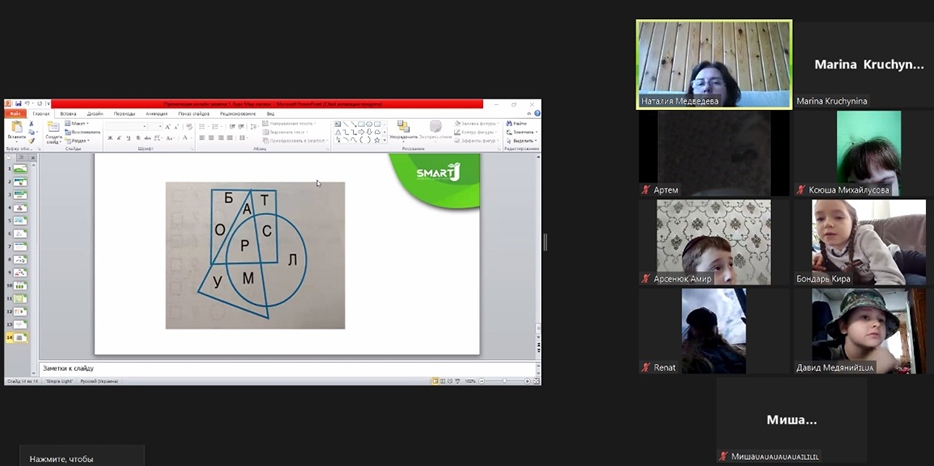This screenshot has height=466, width=934.
Task: Click the File (Файл) button
Action: (x=15, y=114)
